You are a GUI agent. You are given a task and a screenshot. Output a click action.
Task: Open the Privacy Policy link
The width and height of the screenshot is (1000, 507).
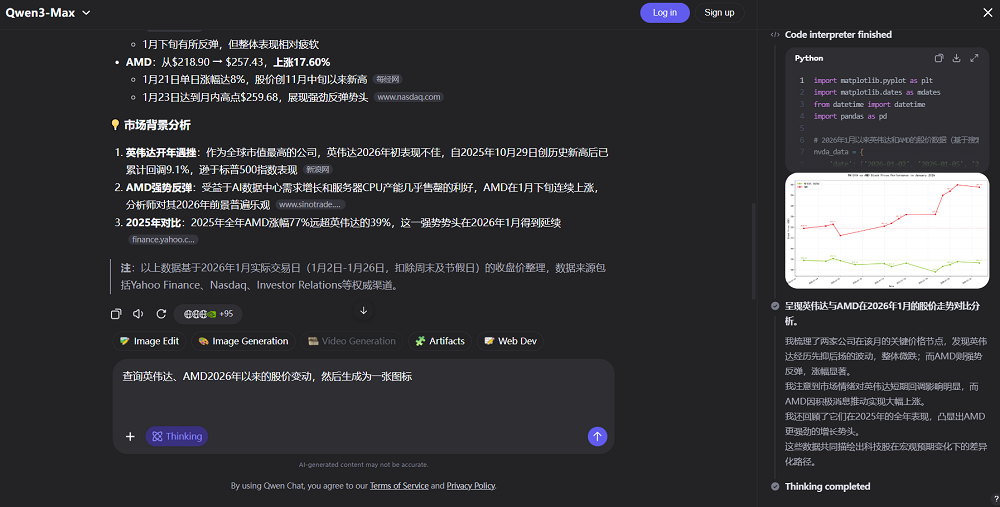pos(471,486)
